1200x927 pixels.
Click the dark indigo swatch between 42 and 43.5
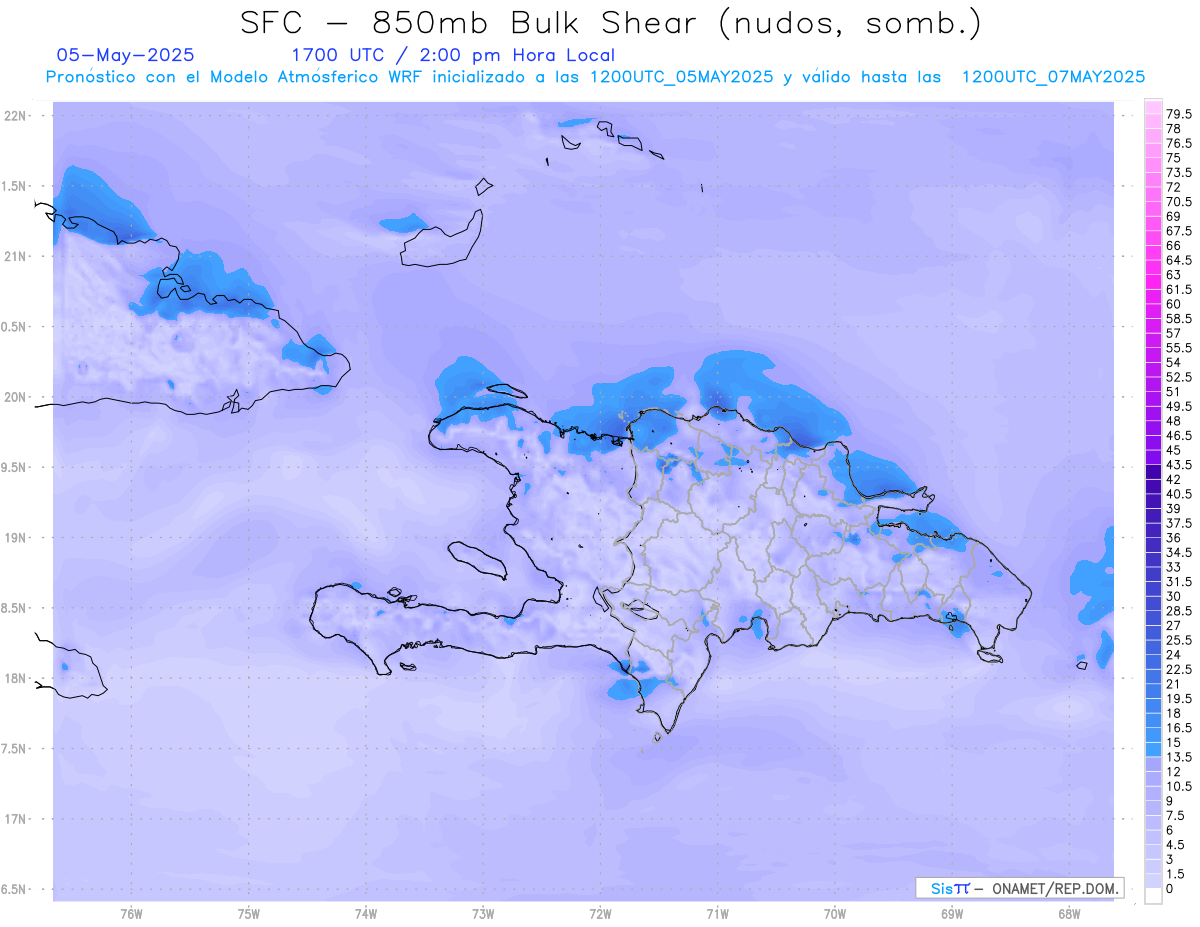[x=1153, y=472]
